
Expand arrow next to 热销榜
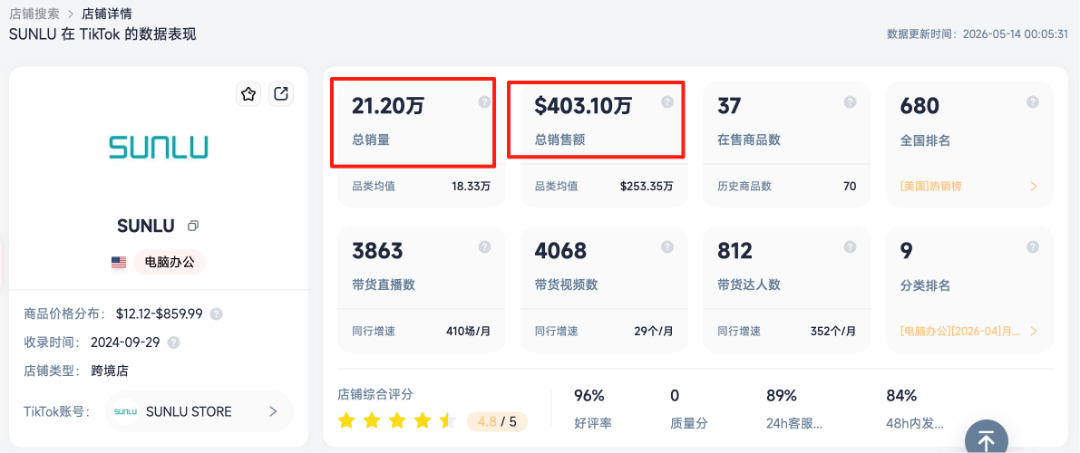[1033, 186]
